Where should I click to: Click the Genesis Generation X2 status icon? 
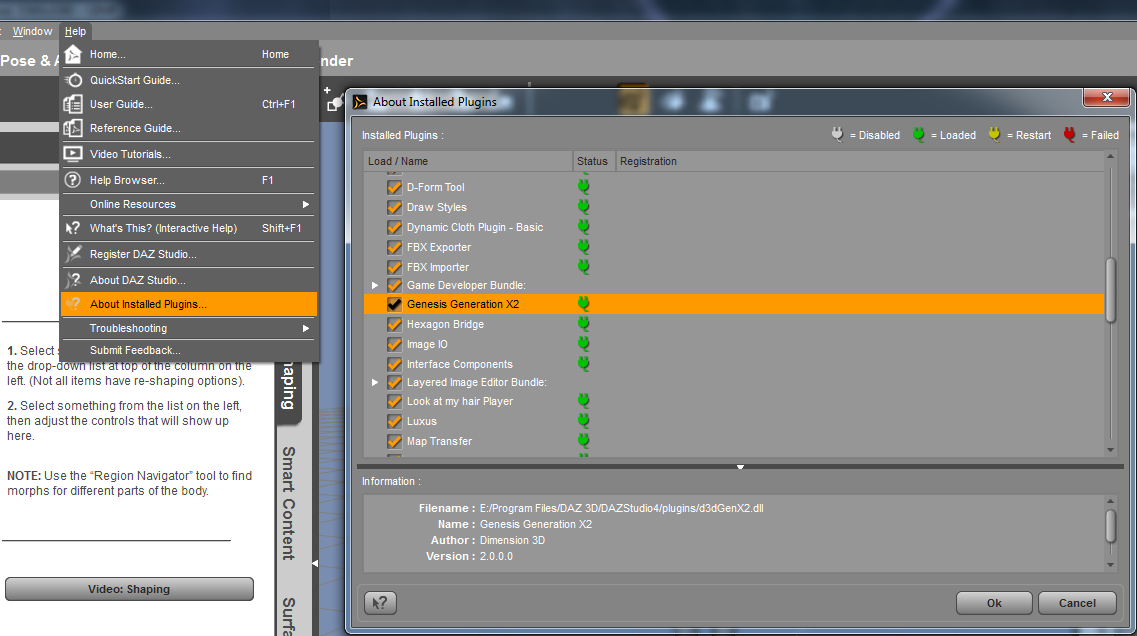click(x=583, y=304)
